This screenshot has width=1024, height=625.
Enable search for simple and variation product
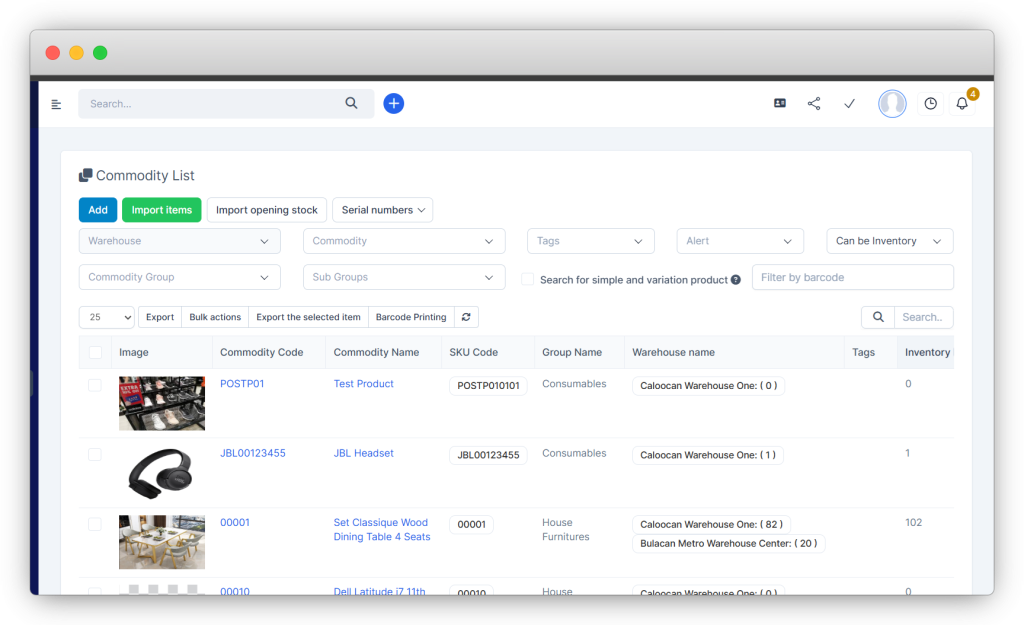[528, 280]
